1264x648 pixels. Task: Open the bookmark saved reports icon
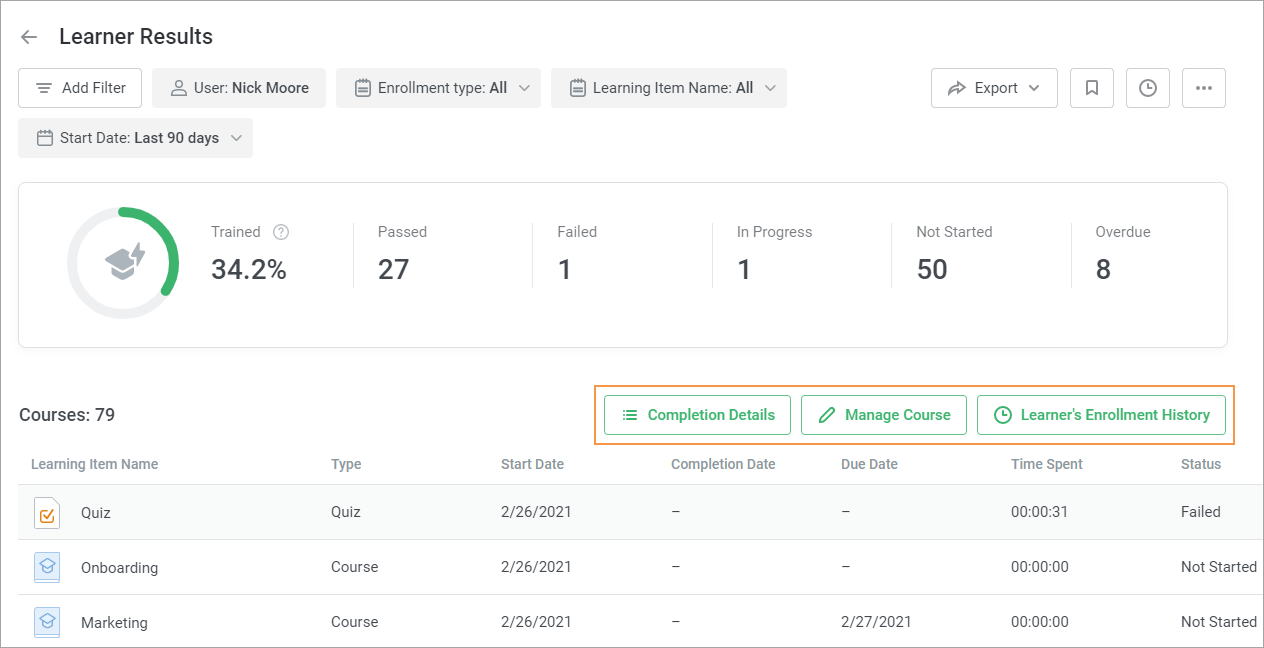click(x=1091, y=88)
